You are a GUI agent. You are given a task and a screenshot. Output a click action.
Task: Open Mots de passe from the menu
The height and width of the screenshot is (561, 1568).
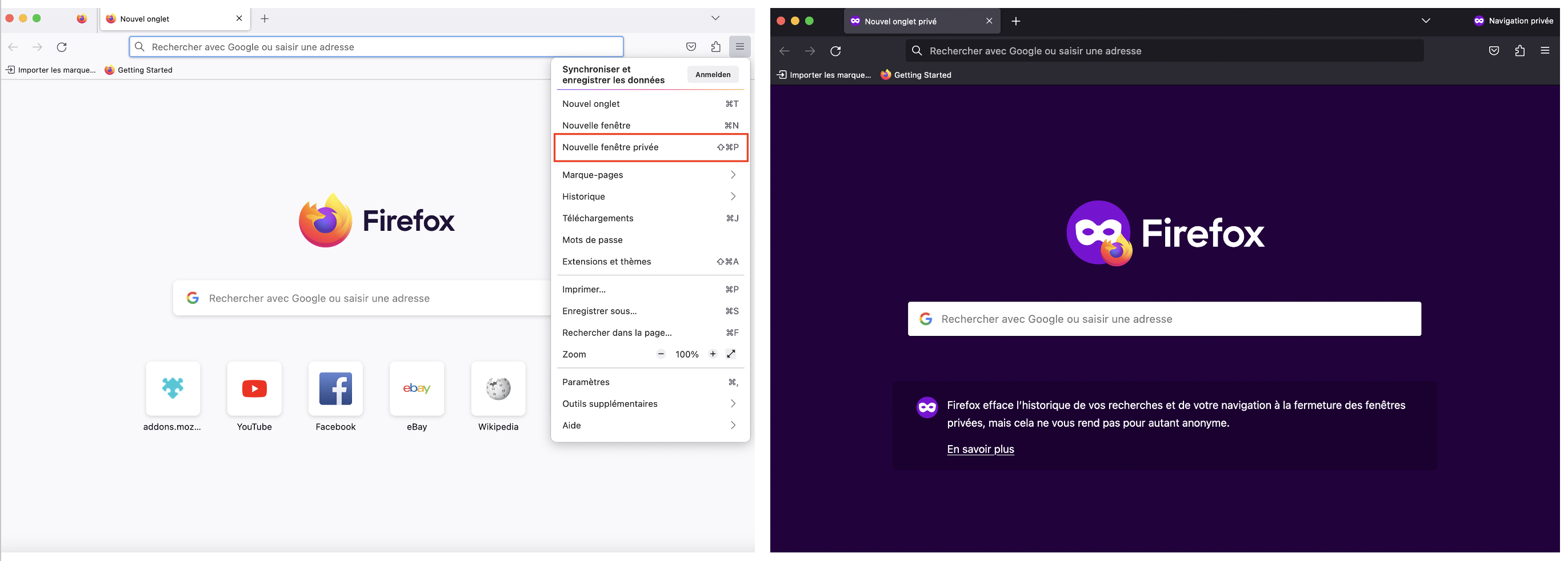pos(650,240)
